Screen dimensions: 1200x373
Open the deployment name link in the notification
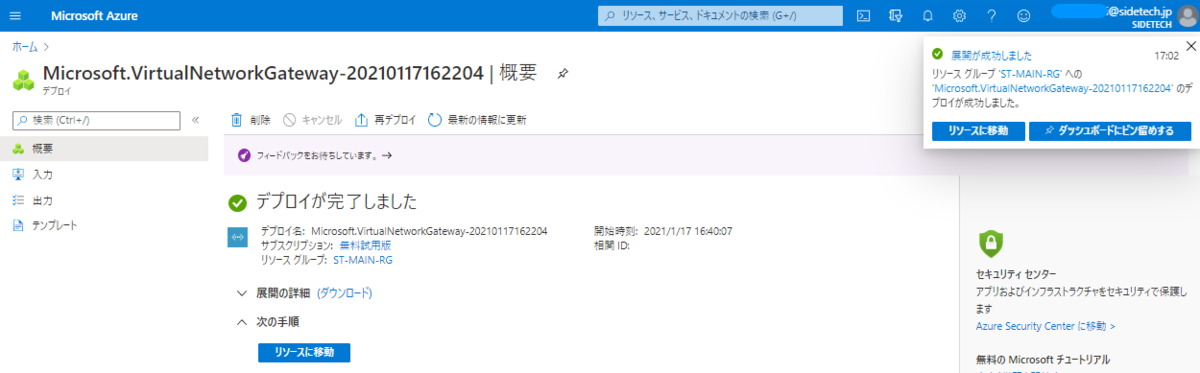coord(1053,88)
